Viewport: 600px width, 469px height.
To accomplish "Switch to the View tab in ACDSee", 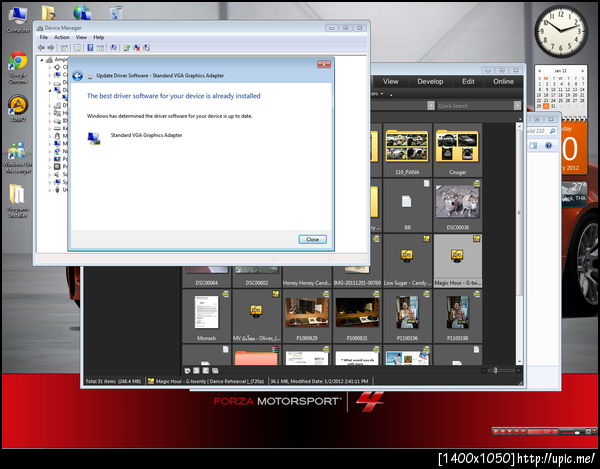I will tap(391, 81).
